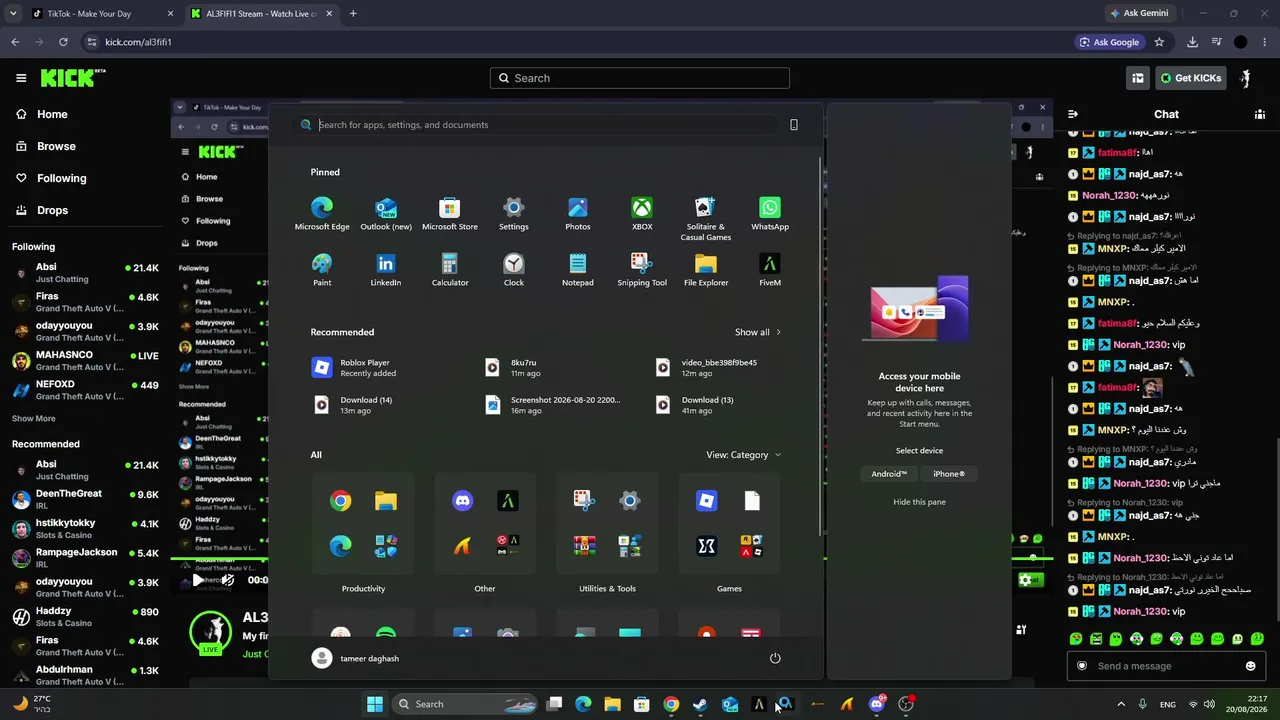
Task: Go to Kick Home page
Action: pos(42,114)
